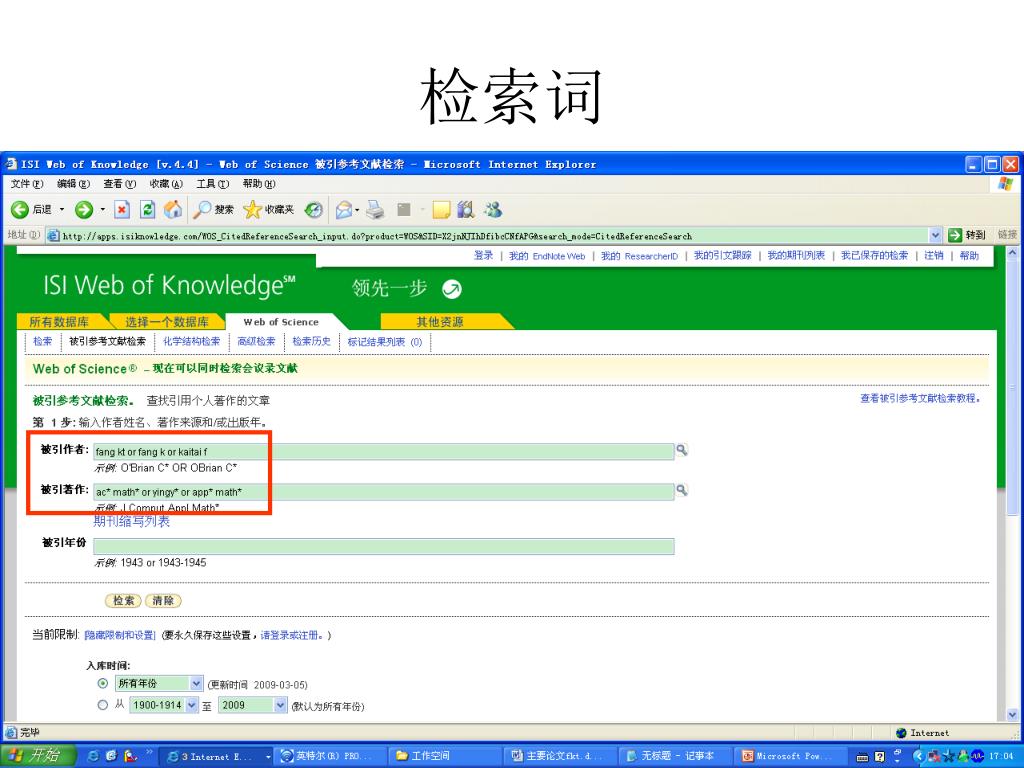This screenshot has width=1024, height=768.
Task: Stop page loading with red X icon
Action: pos(121,209)
